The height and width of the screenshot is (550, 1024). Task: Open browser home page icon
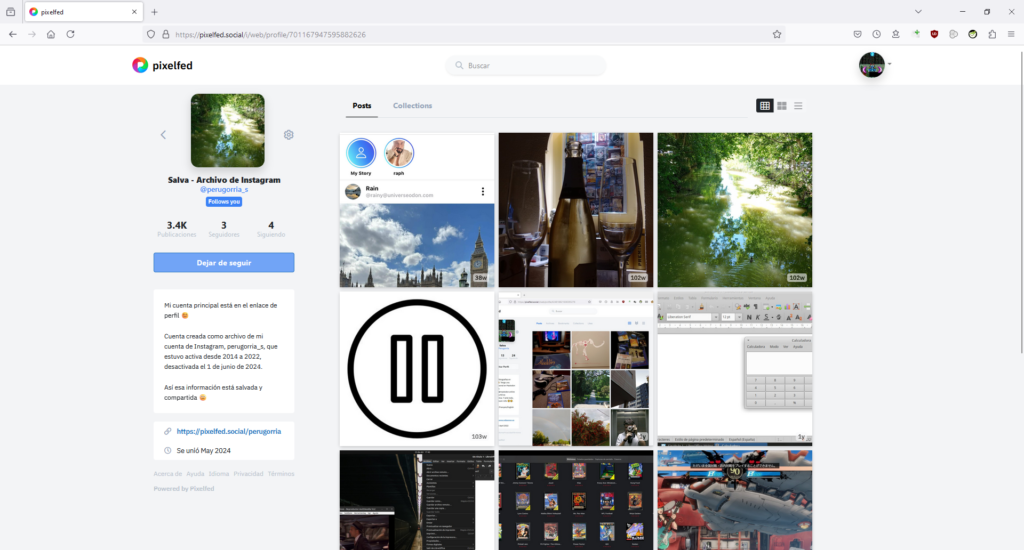point(50,34)
